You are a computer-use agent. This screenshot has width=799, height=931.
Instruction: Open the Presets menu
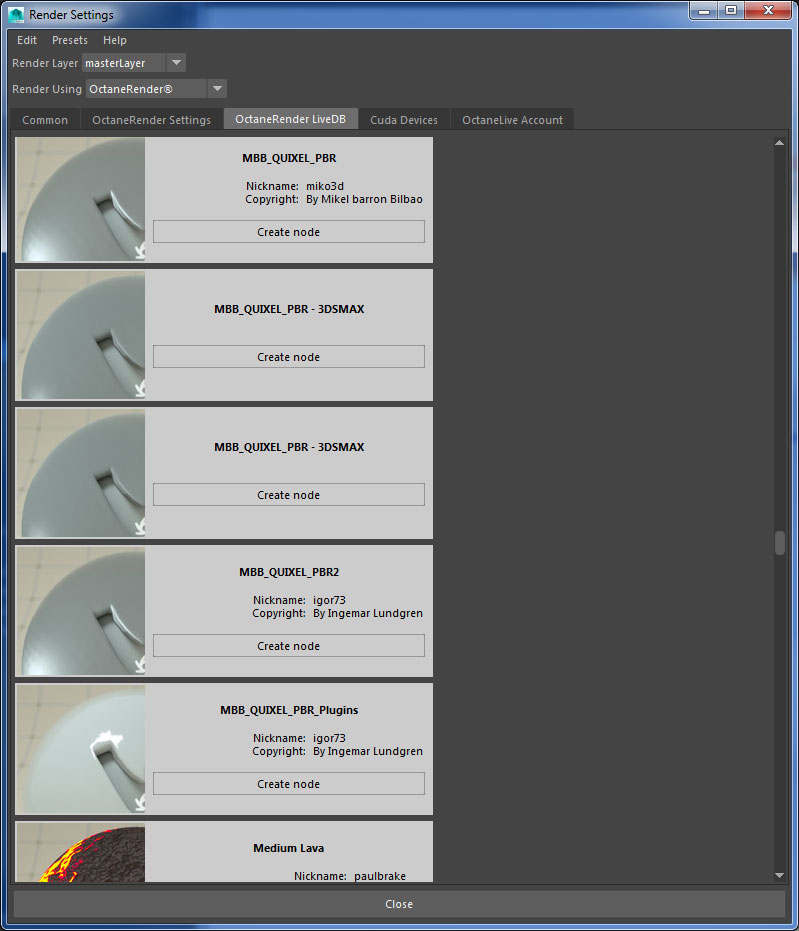point(69,40)
